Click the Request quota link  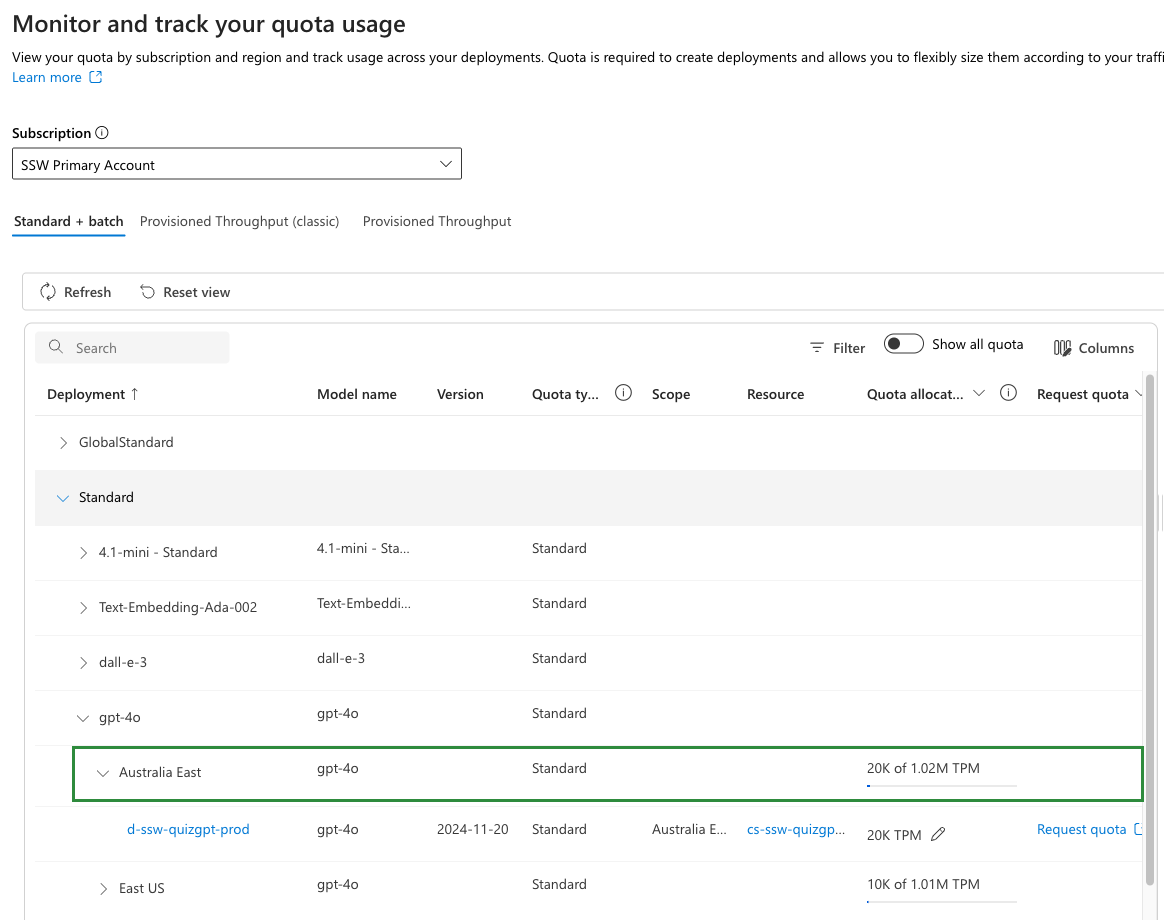point(1082,829)
